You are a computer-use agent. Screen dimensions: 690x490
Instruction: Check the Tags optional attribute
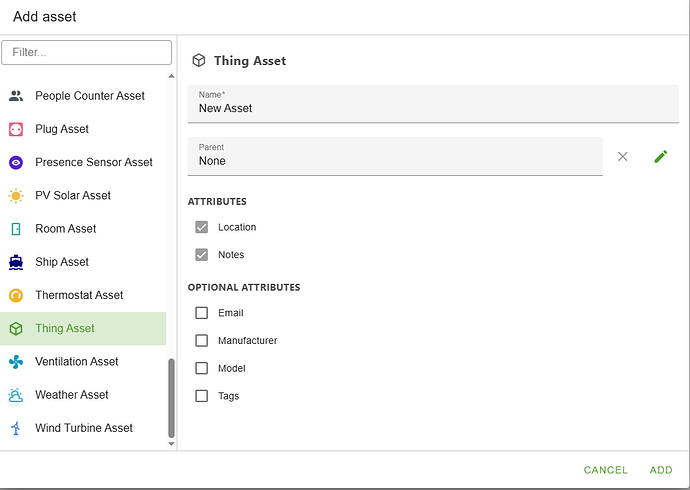click(x=202, y=396)
